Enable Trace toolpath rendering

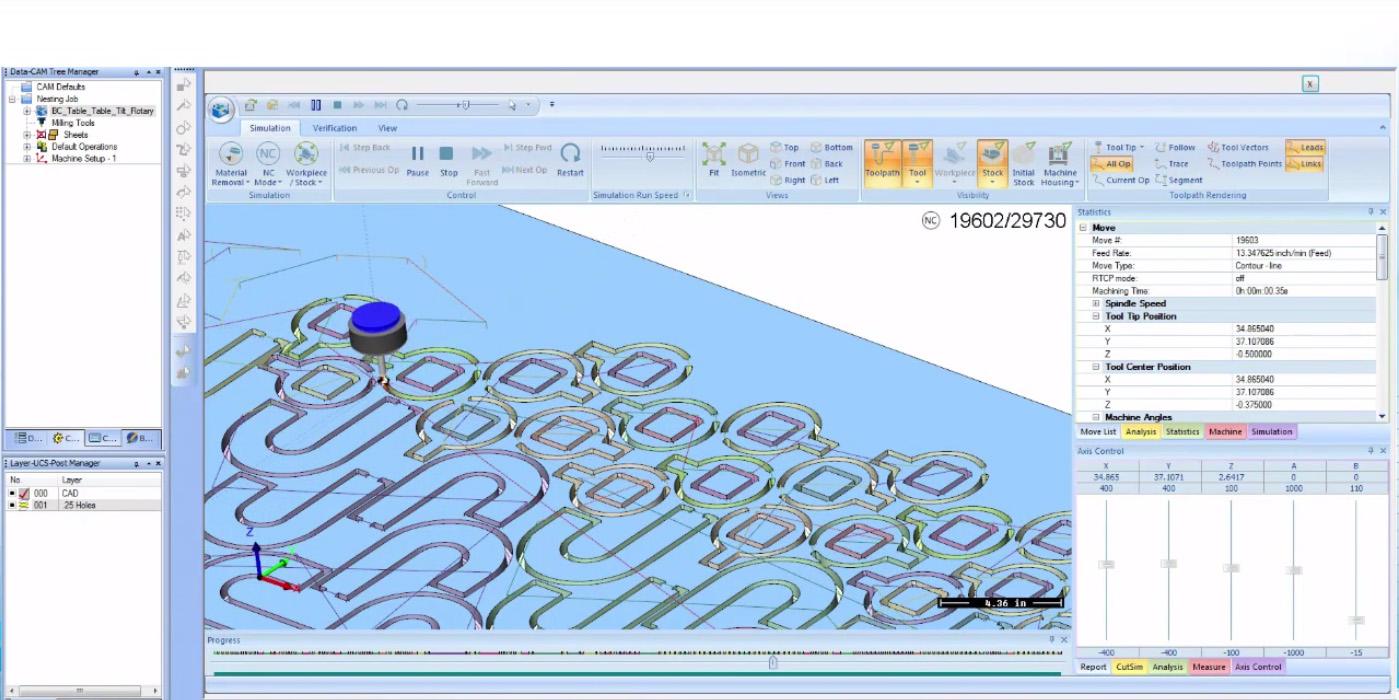tap(1172, 164)
